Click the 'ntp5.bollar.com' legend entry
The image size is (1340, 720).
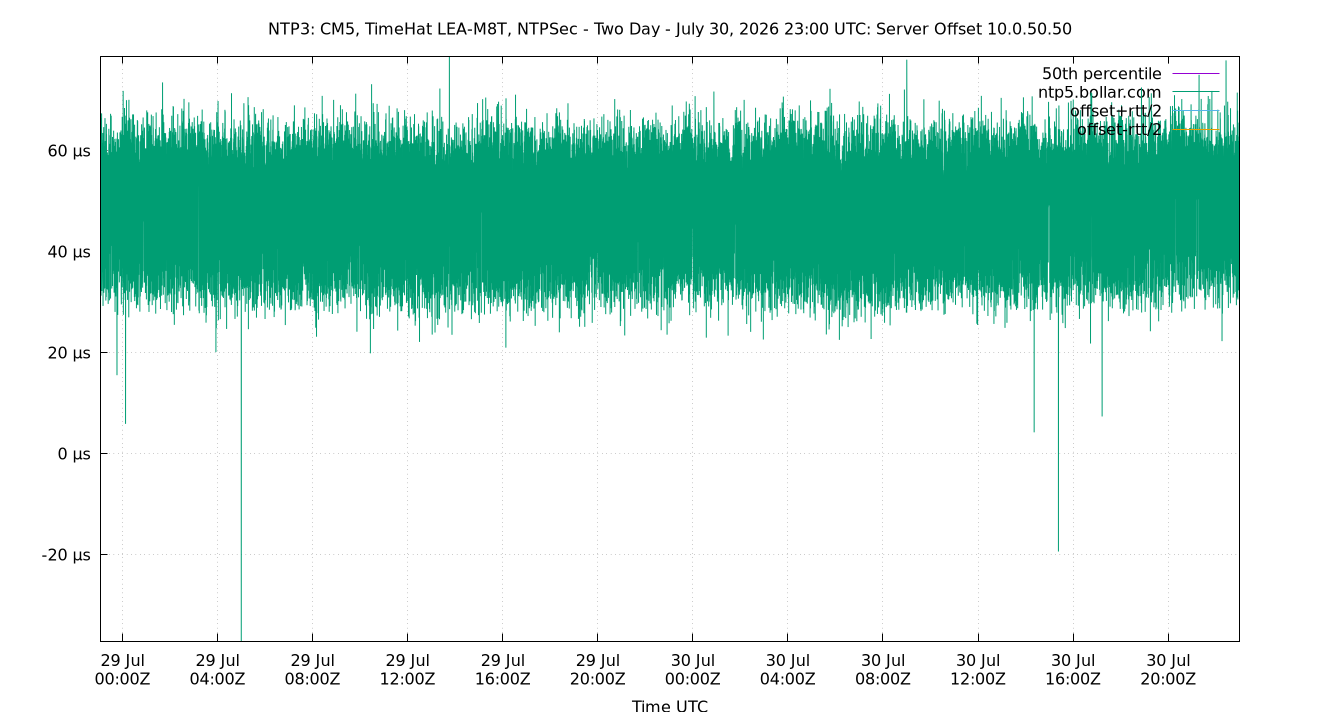click(x=1099, y=92)
